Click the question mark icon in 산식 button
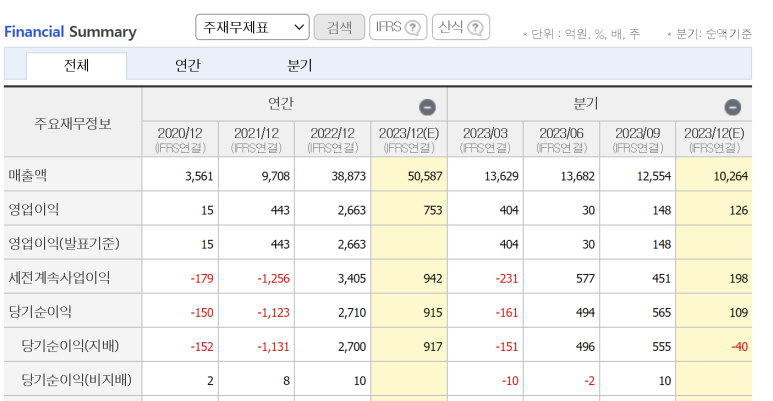Screen dimensions: 773x401 (x=475, y=28)
